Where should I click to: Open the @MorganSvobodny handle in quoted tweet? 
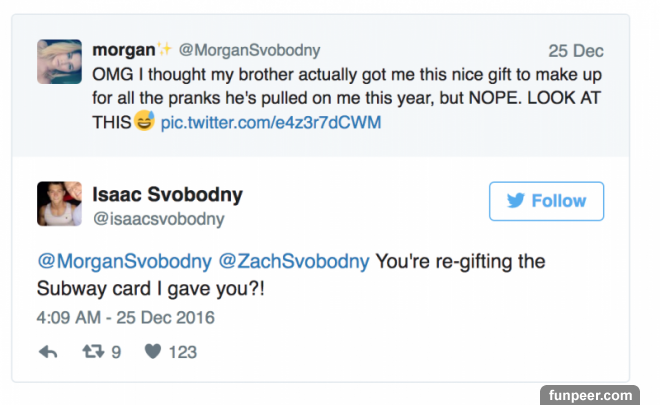(249, 50)
